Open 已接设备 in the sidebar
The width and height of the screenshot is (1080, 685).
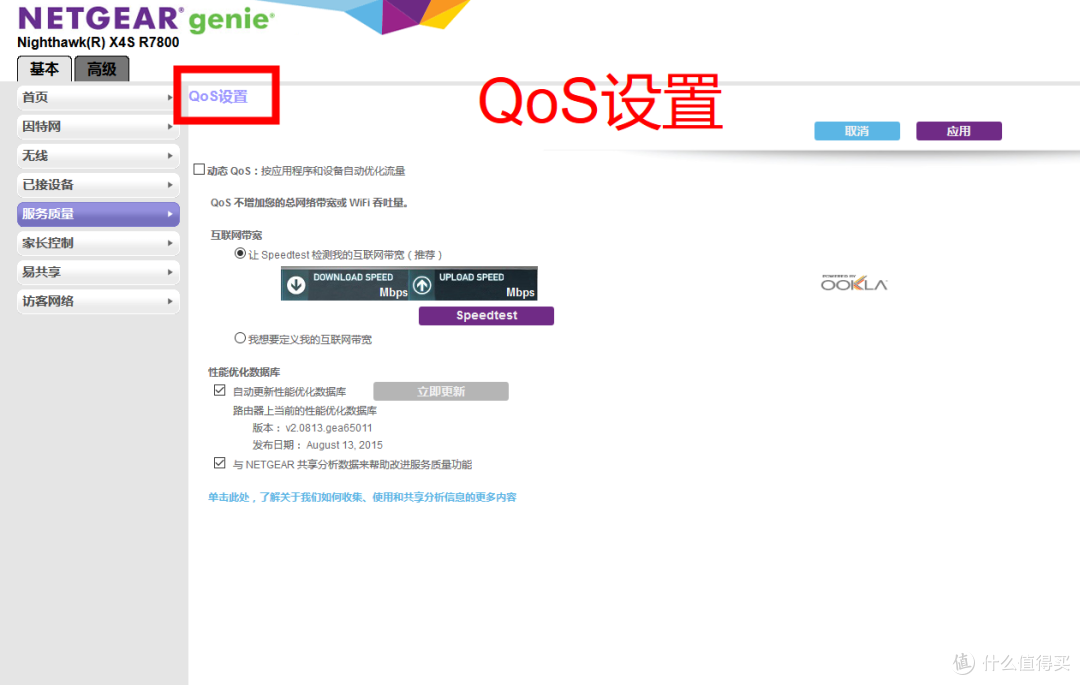[98, 185]
